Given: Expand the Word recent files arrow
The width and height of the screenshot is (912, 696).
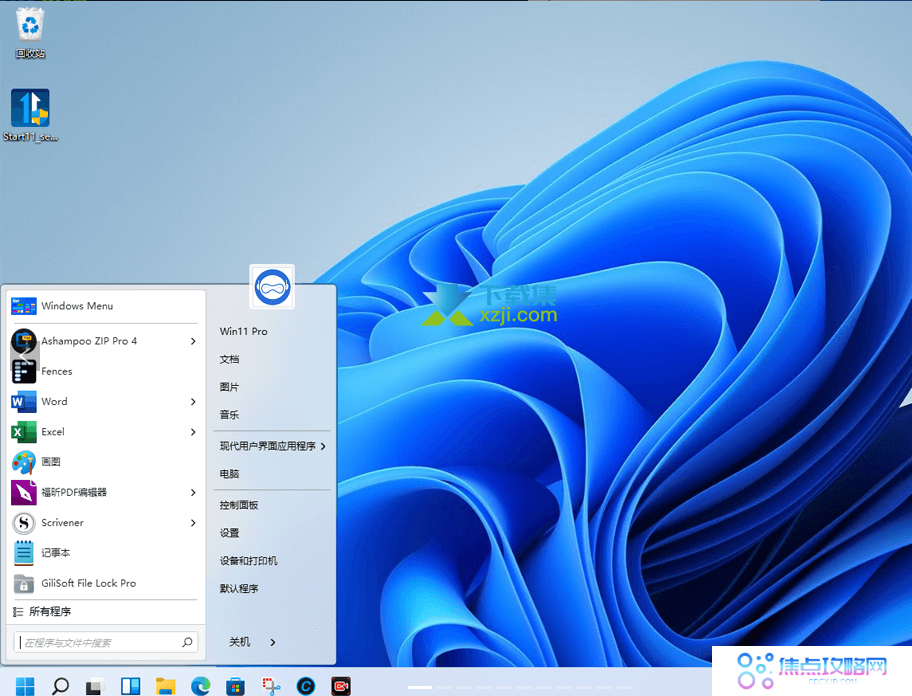Looking at the screenshot, I should [x=193, y=401].
